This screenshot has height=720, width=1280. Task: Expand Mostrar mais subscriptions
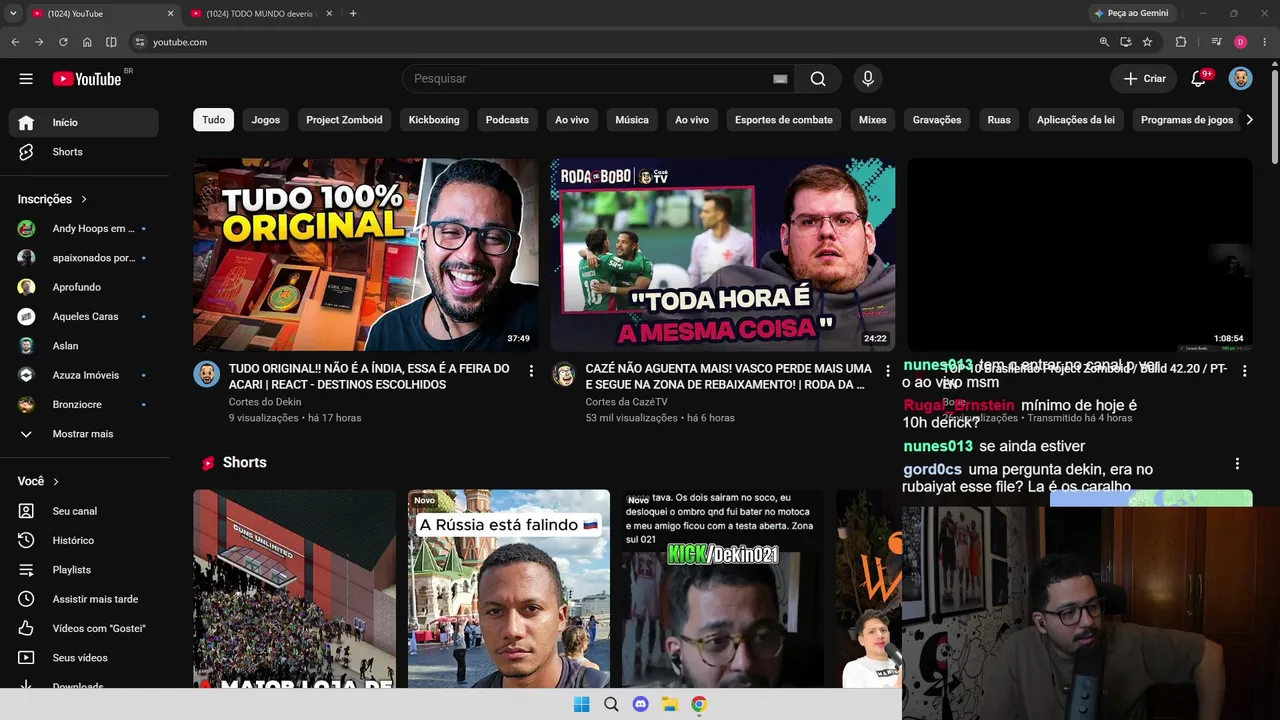[84, 434]
